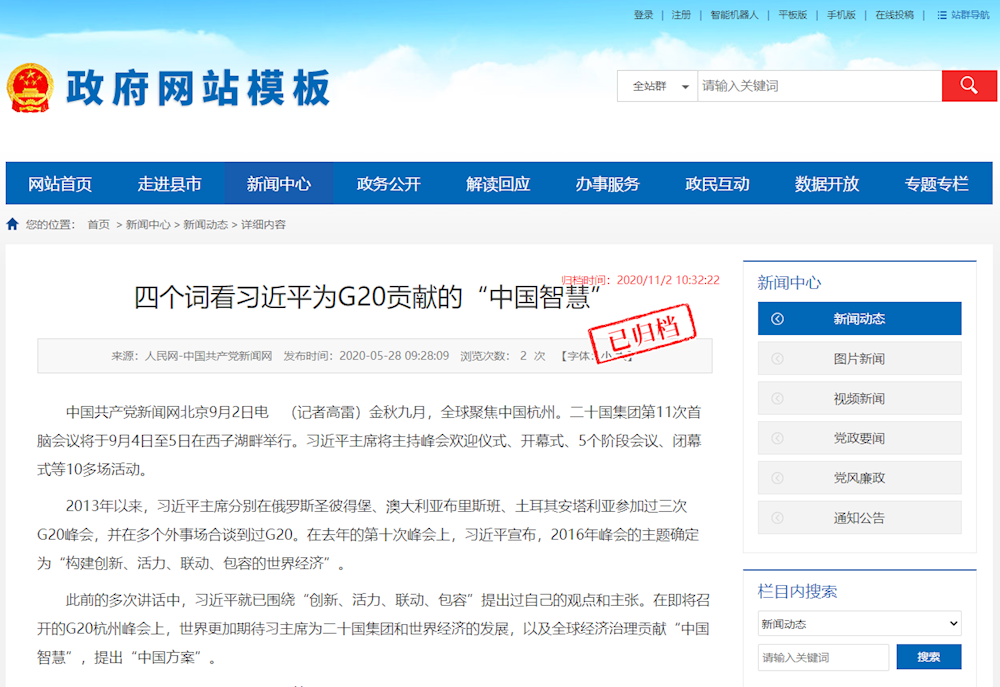This screenshot has width=1000, height=687.
Task: Open 新闻中心 in the main navigation
Action: [278, 184]
